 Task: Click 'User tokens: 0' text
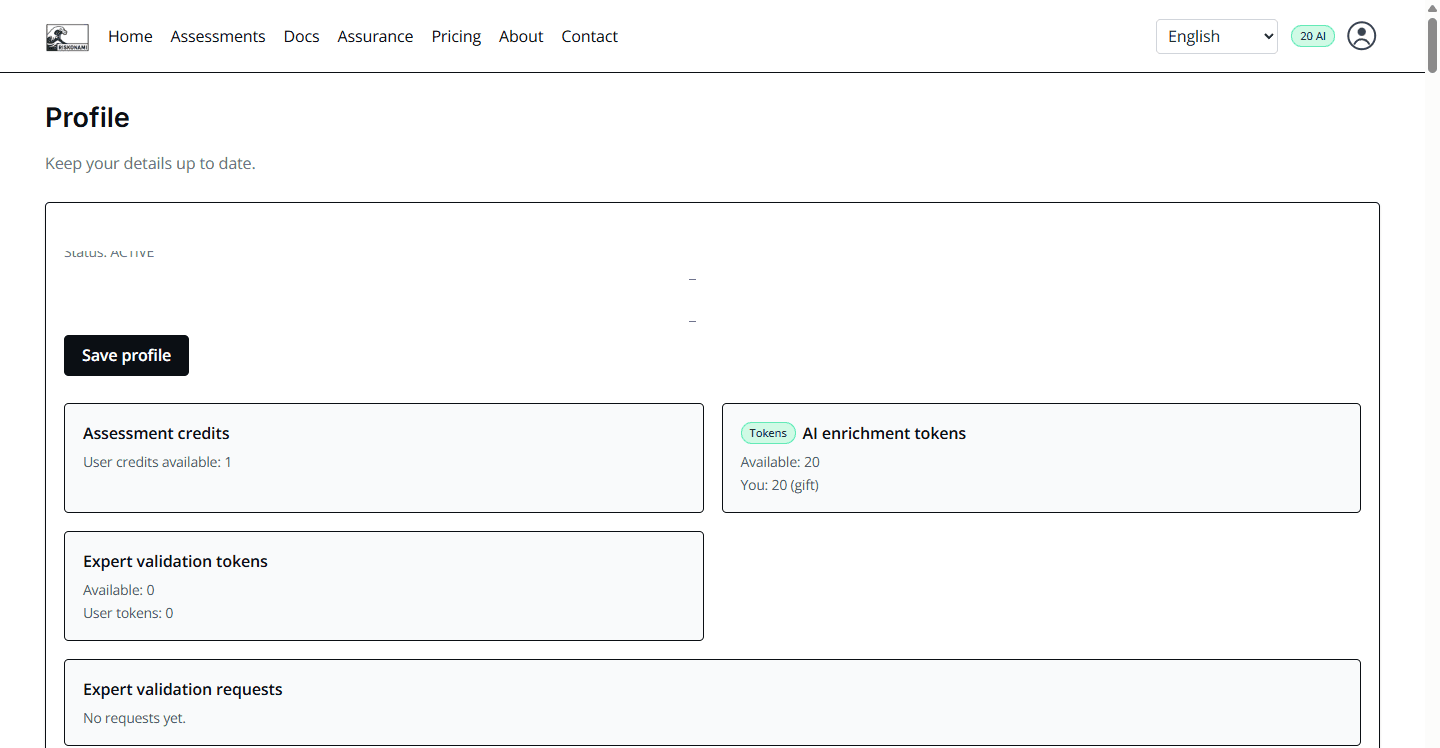pyautogui.click(x=128, y=613)
